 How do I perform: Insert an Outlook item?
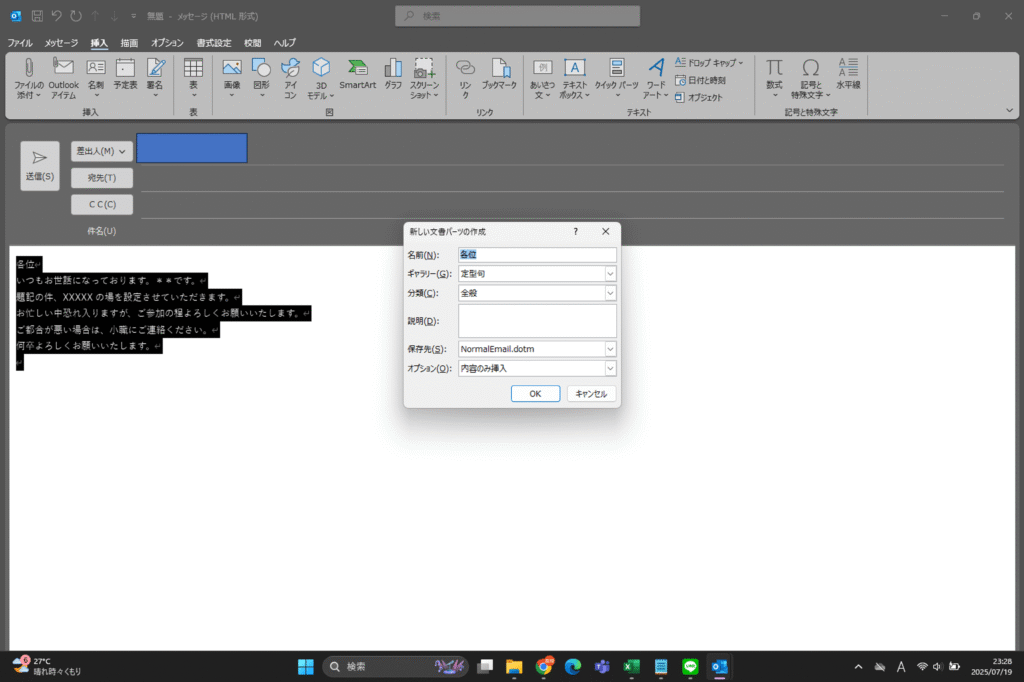click(63, 78)
